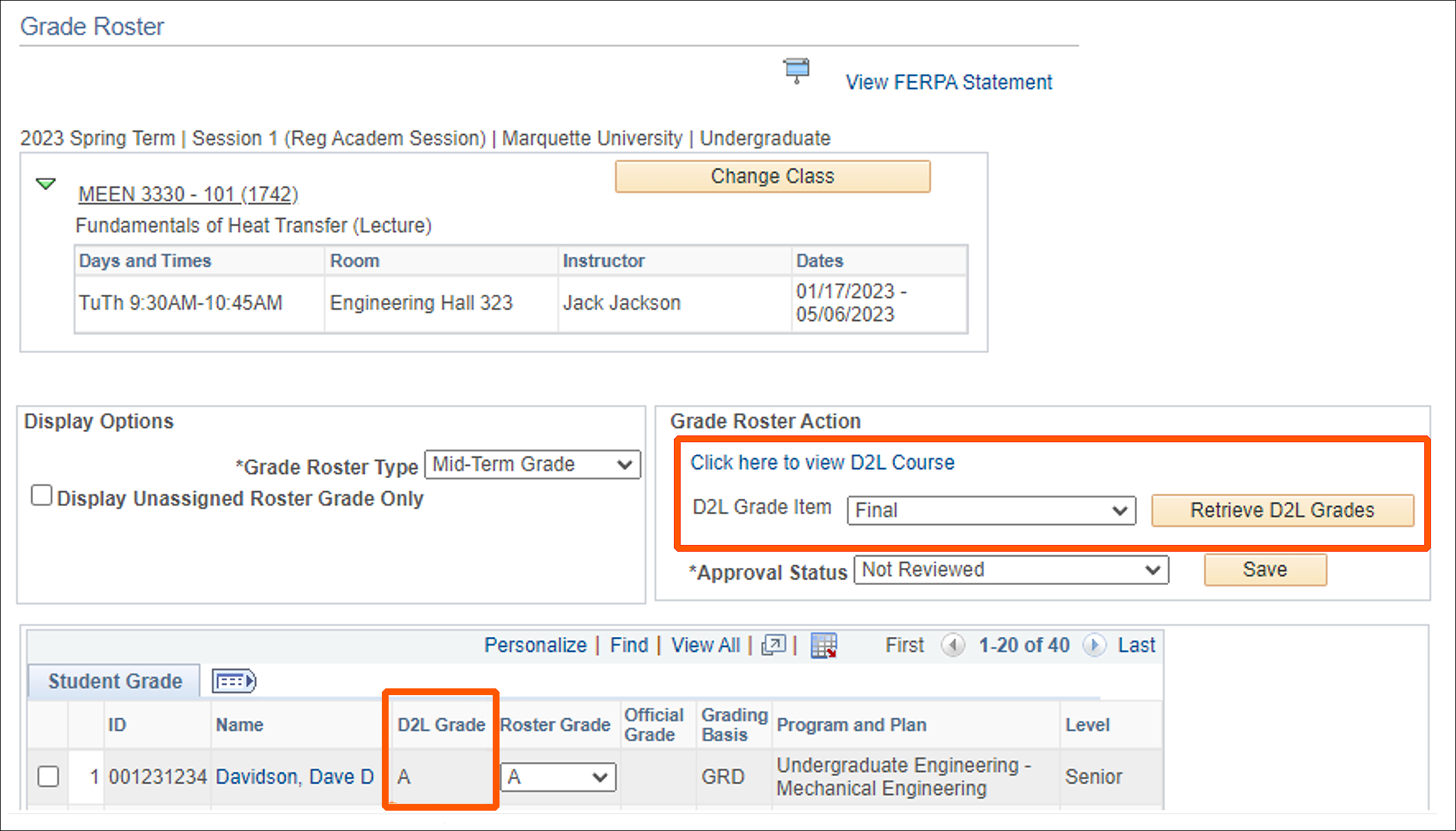
Task: Open the Approval Status dropdown
Action: point(1011,570)
